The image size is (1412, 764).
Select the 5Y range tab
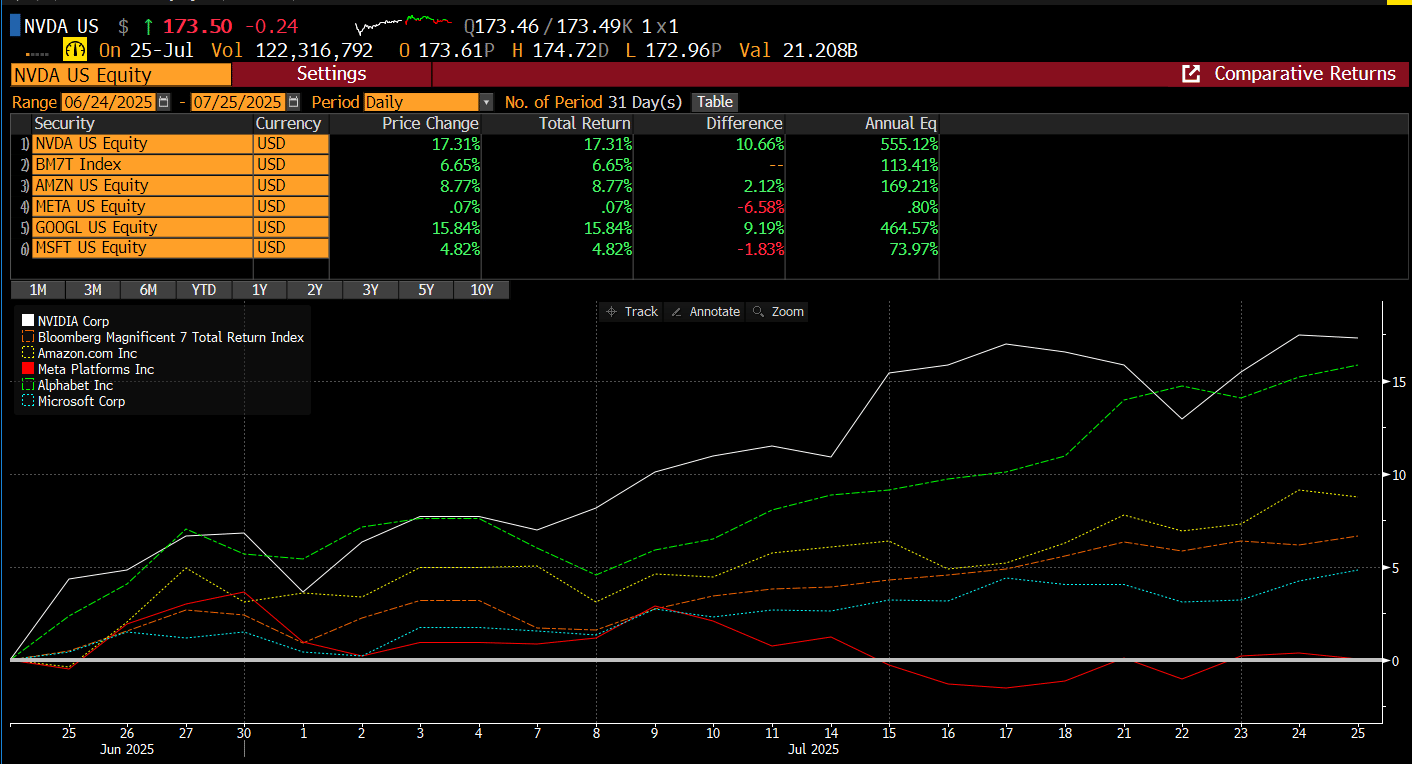pos(426,290)
